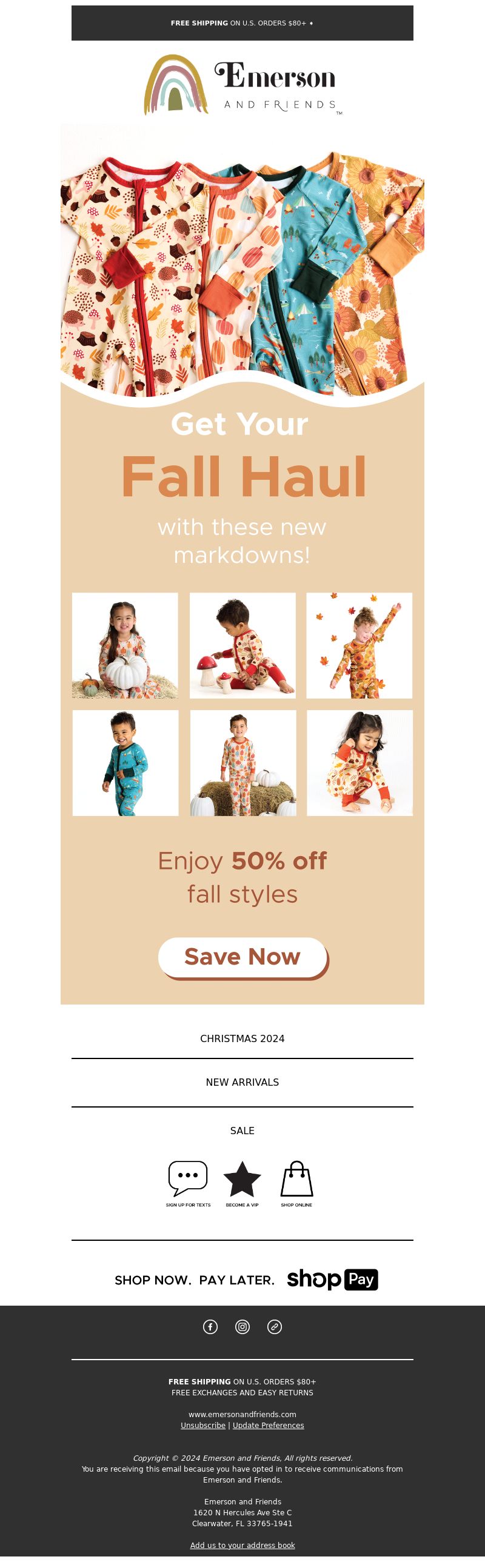The width and height of the screenshot is (485, 1568).
Task: Open the Facebook icon in footer
Action: (x=210, y=1327)
